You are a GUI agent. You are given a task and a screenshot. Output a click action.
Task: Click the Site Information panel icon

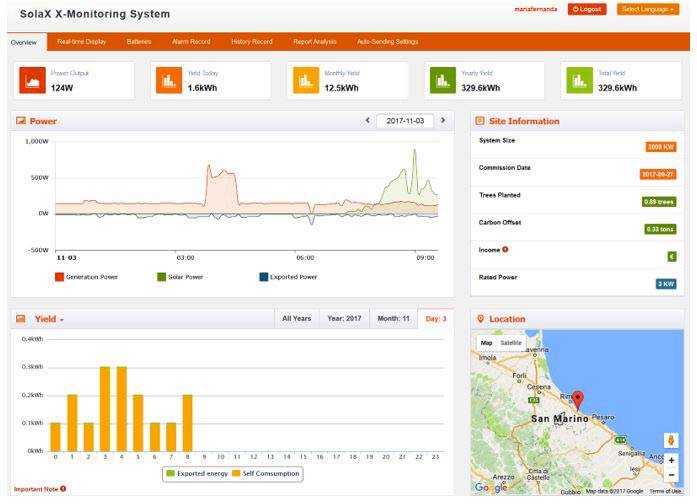pyautogui.click(x=480, y=121)
